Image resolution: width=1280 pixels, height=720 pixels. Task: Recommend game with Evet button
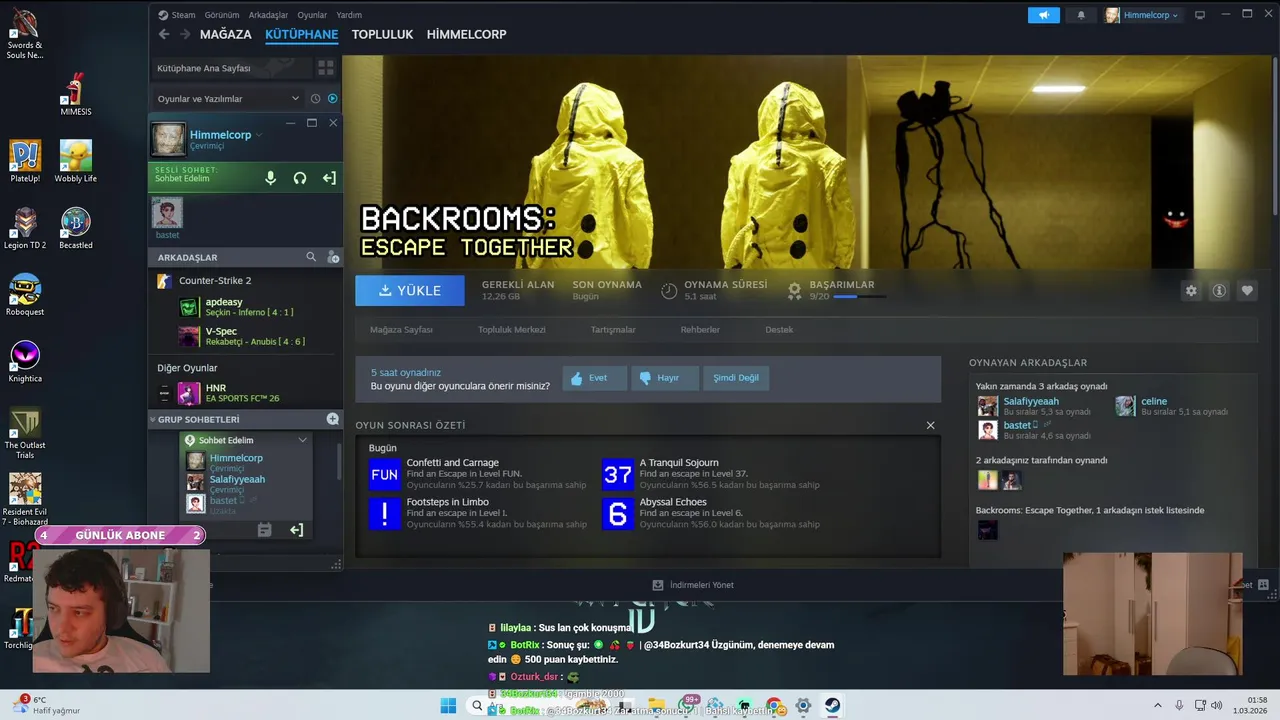[594, 378]
